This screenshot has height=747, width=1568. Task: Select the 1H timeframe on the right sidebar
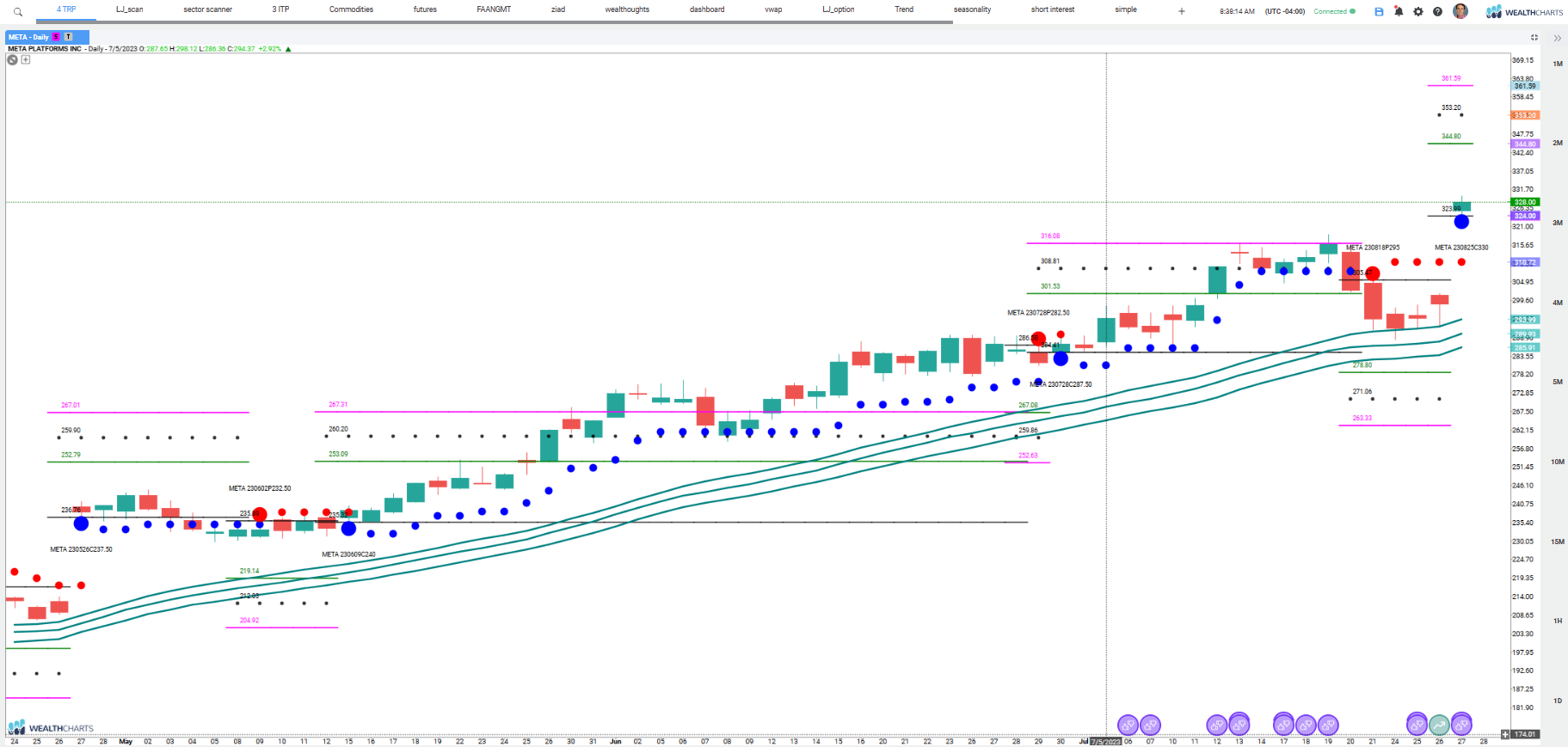tap(1558, 621)
